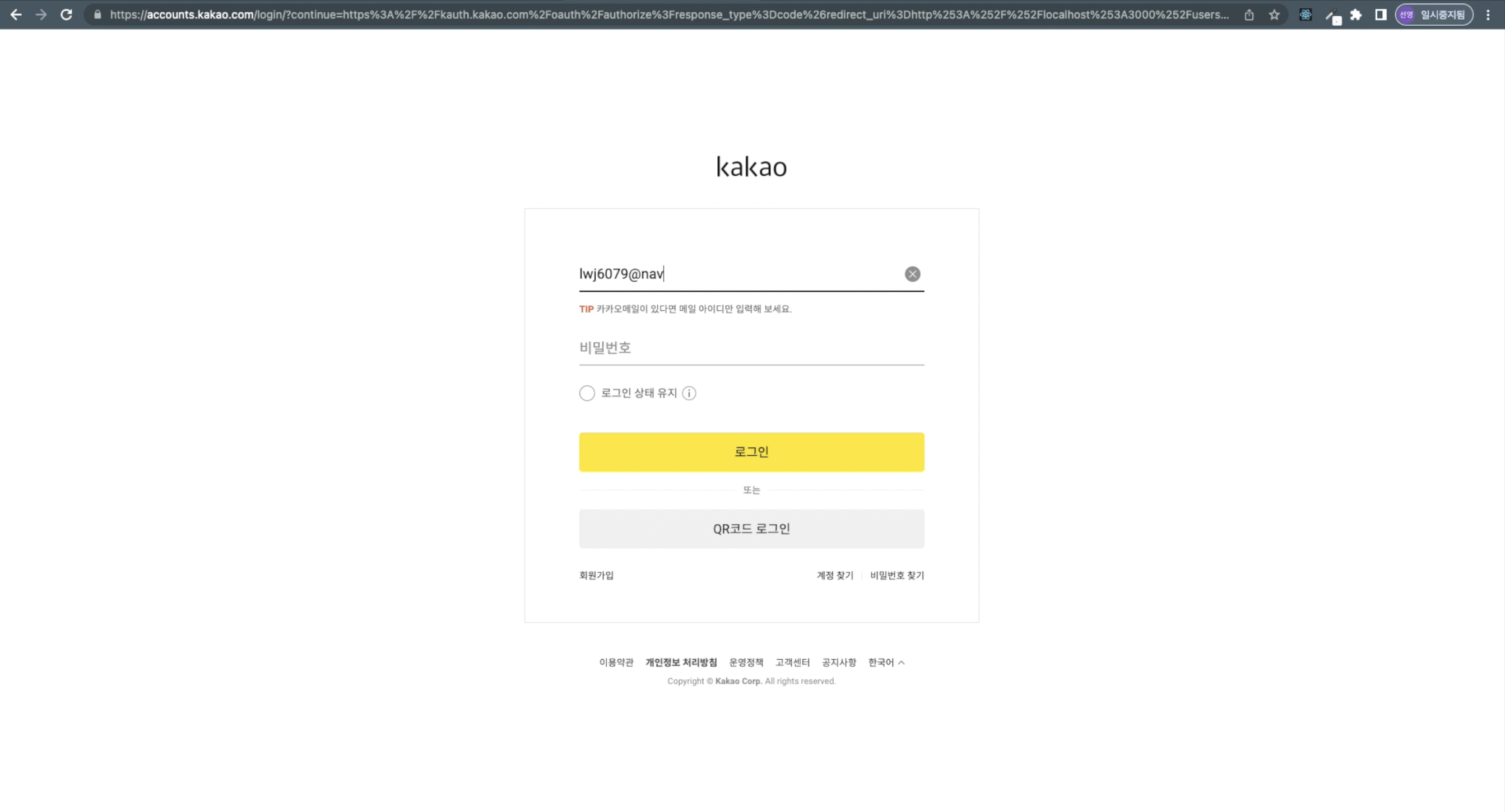Viewport: 1505px width, 812px height.
Task: Click the site security lock icon
Action: pyautogui.click(x=97, y=15)
